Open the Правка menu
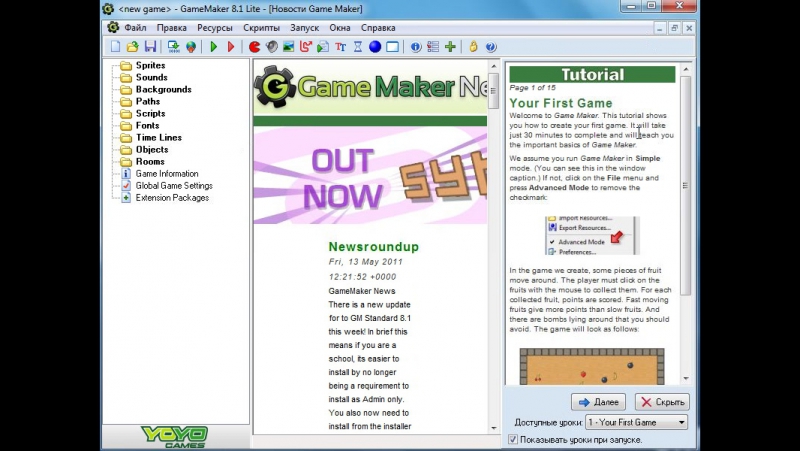 click(x=171, y=28)
